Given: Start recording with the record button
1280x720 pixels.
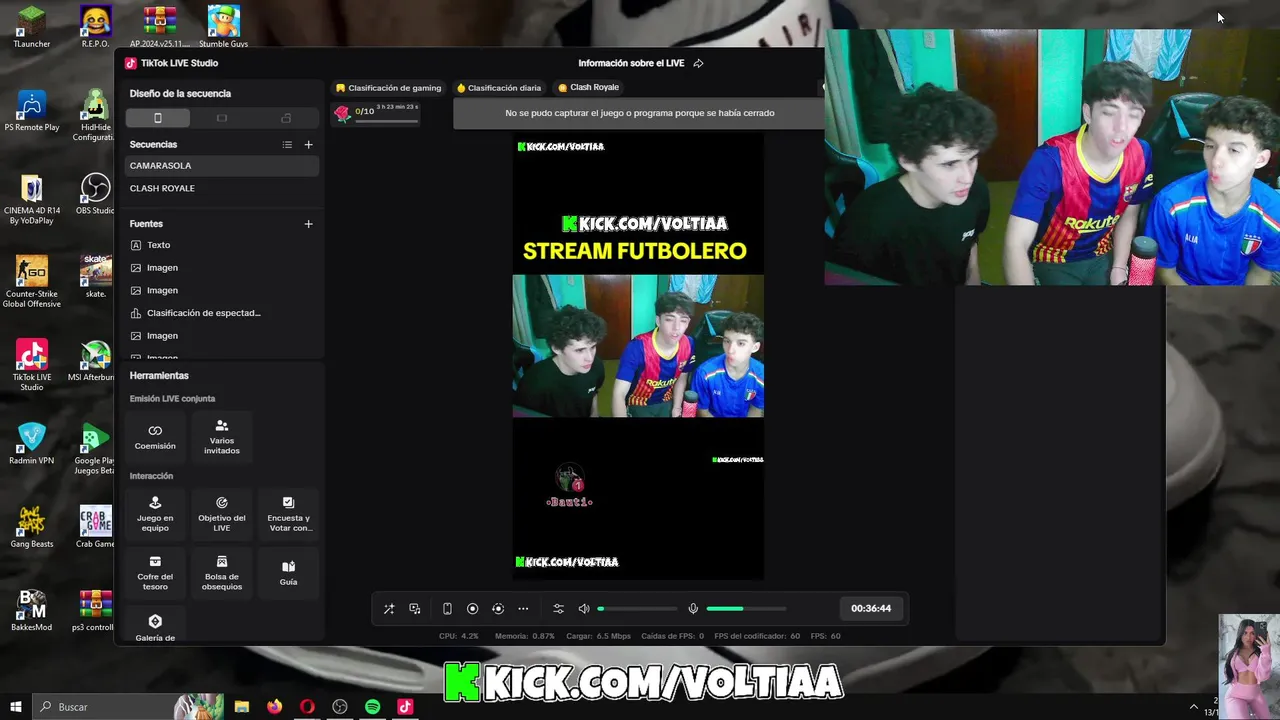Looking at the screenshot, I should [x=473, y=609].
